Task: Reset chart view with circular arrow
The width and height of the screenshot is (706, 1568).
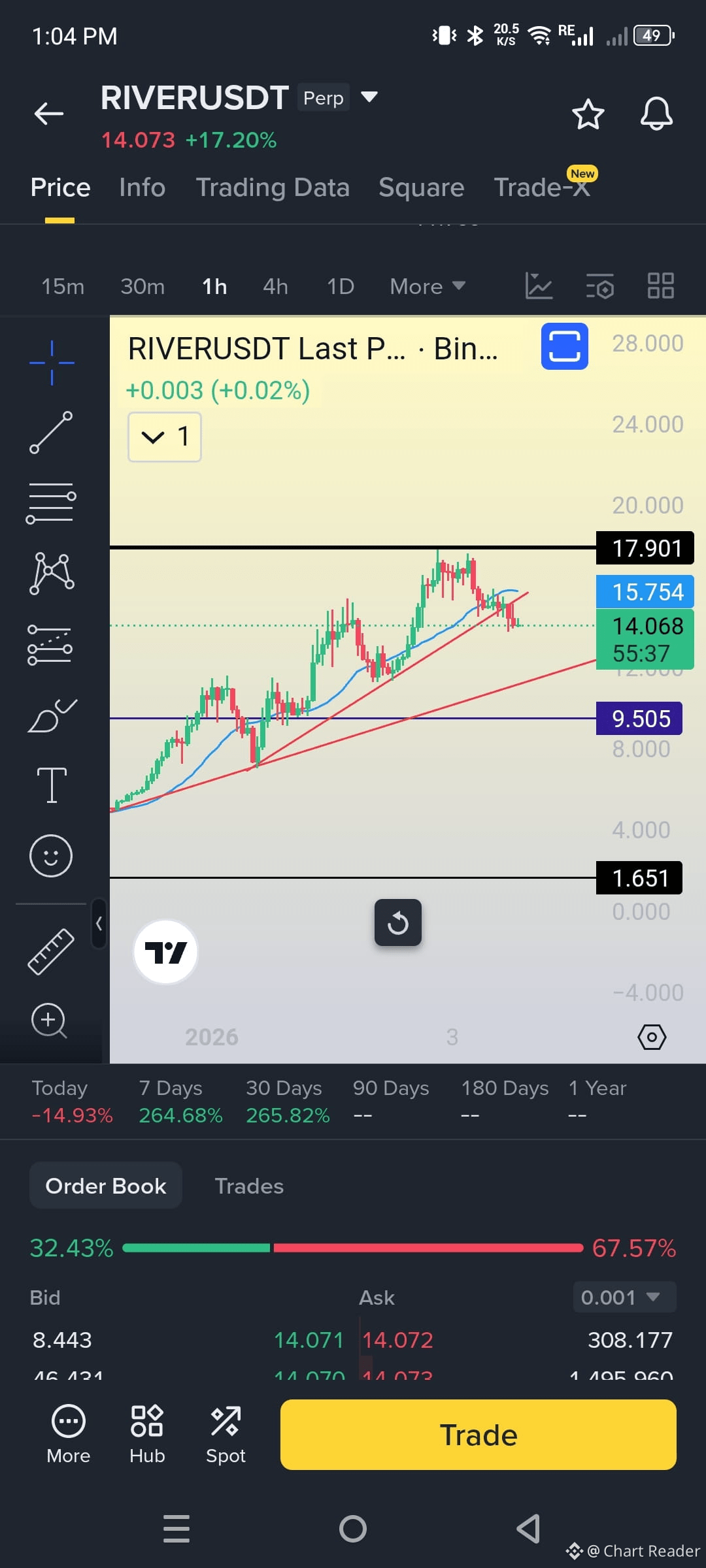Action: [398, 923]
